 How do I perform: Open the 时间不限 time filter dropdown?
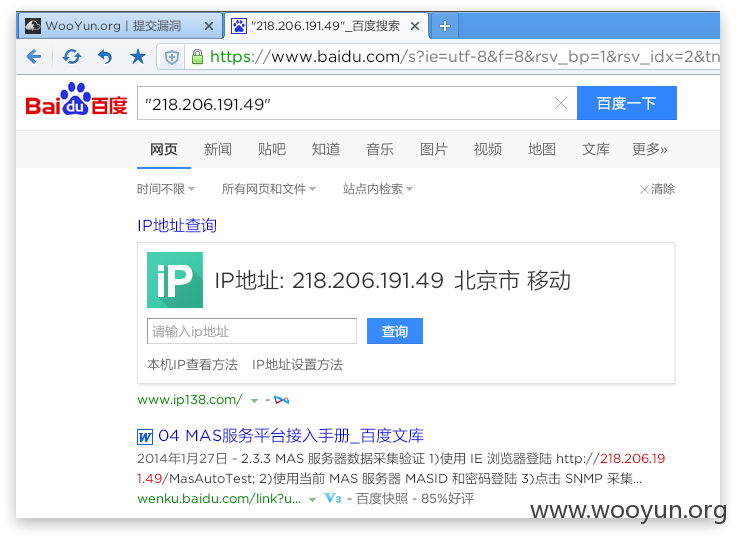(166, 189)
